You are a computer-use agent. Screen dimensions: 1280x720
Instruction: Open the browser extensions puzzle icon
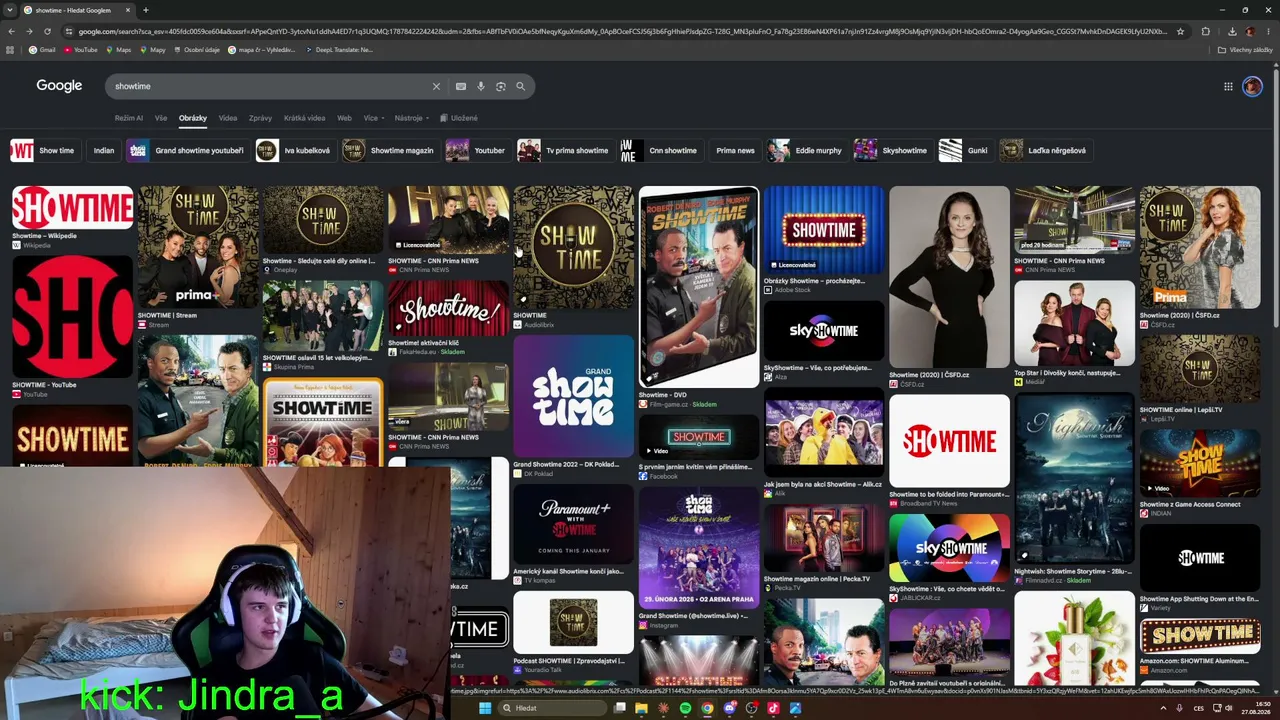pos(1205,31)
